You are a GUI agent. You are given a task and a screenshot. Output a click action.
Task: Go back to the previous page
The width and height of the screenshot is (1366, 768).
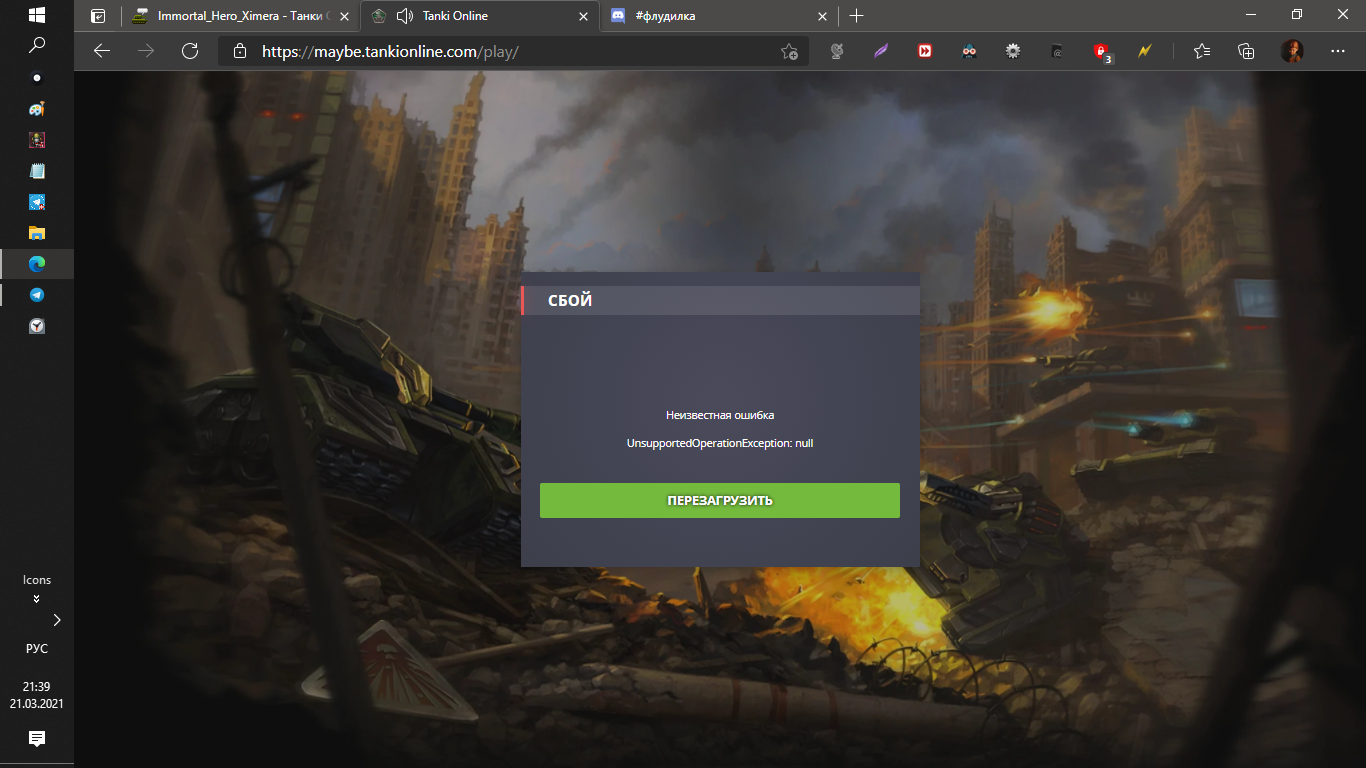pyautogui.click(x=102, y=51)
